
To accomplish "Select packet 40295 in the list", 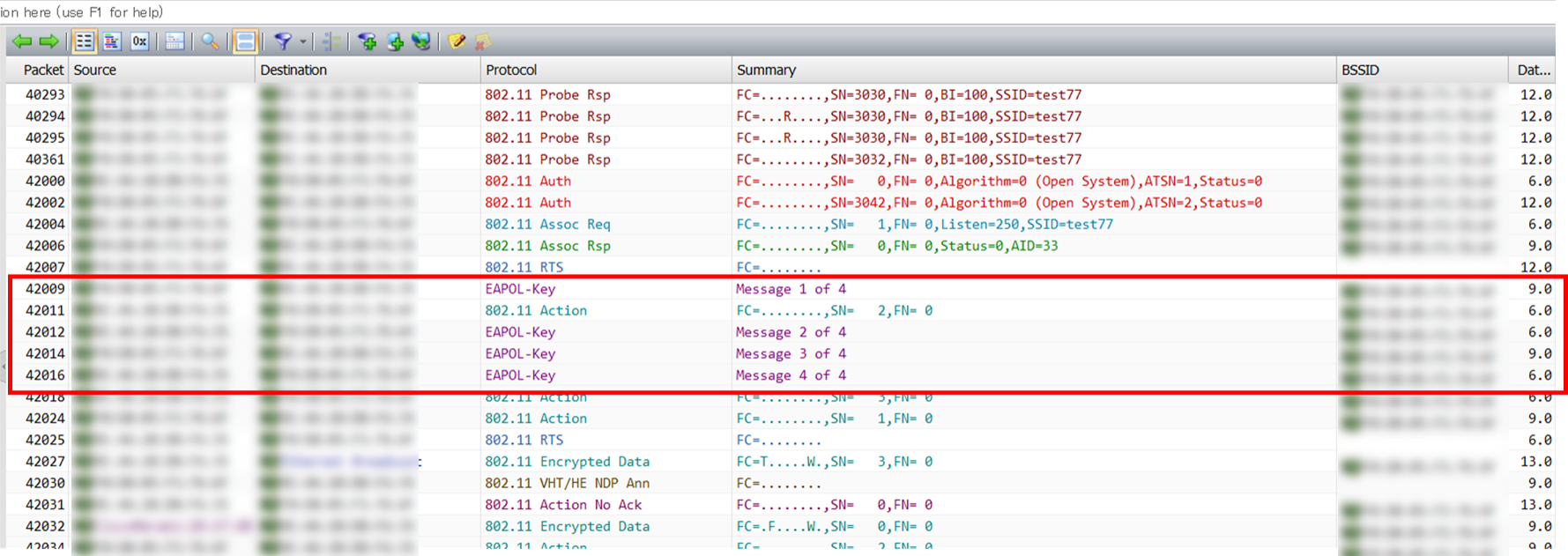I will click(x=781, y=137).
